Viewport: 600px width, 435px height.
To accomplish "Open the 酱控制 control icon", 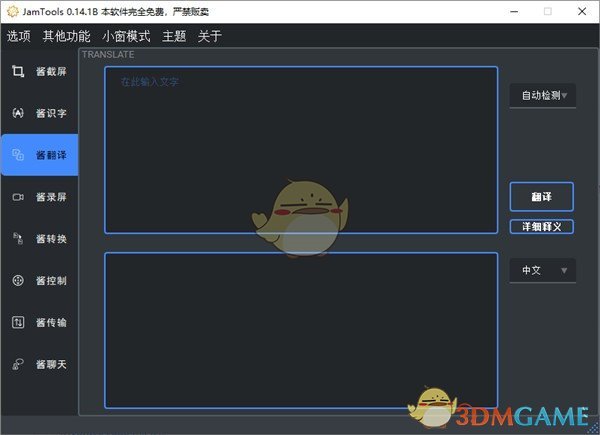I will pos(18,280).
